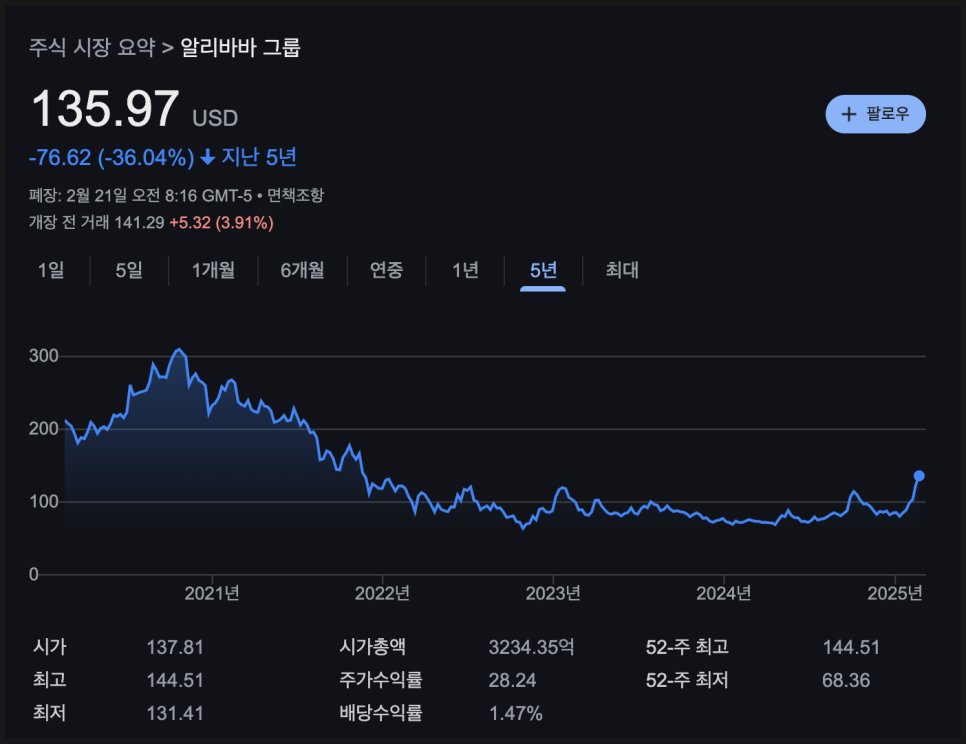The height and width of the screenshot is (744, 966).
Task: Click the 2023년 axis label
Action: click(x=553, y=593)
